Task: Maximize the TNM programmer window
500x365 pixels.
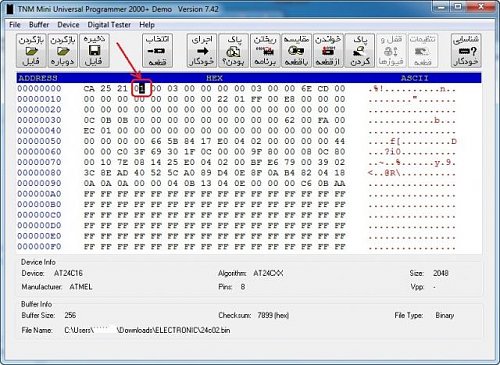Action: pyautogui.click(x=459, y=7)
